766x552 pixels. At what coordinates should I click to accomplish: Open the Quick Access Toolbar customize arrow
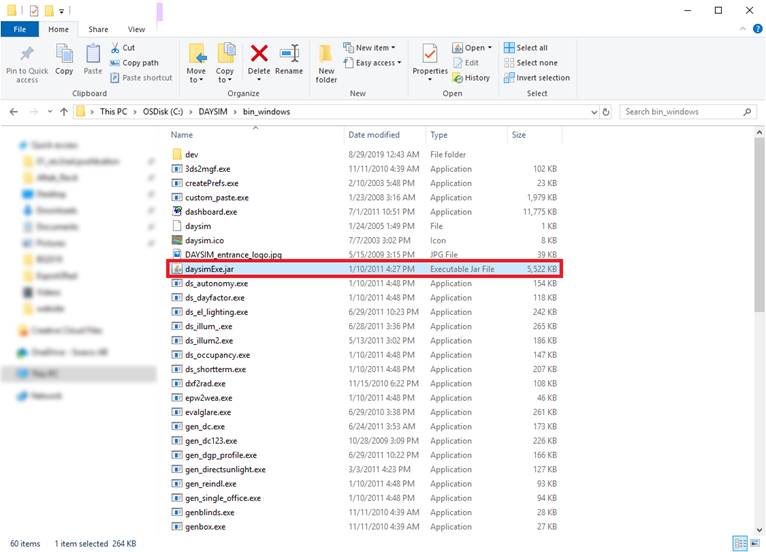pos(62,10)
